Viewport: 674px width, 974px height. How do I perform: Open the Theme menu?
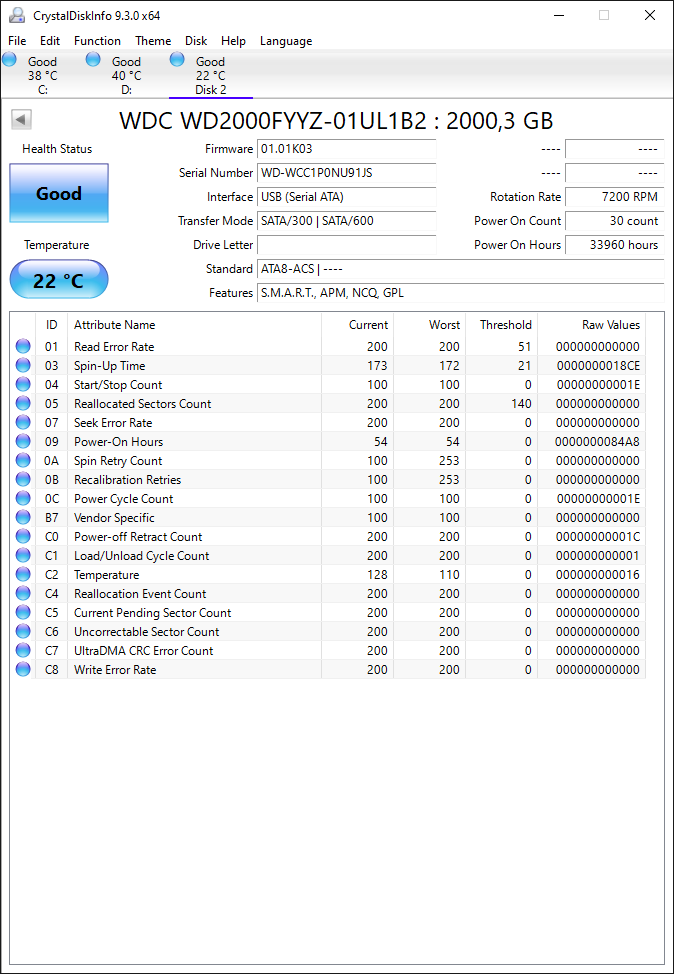tap(153, 41)
